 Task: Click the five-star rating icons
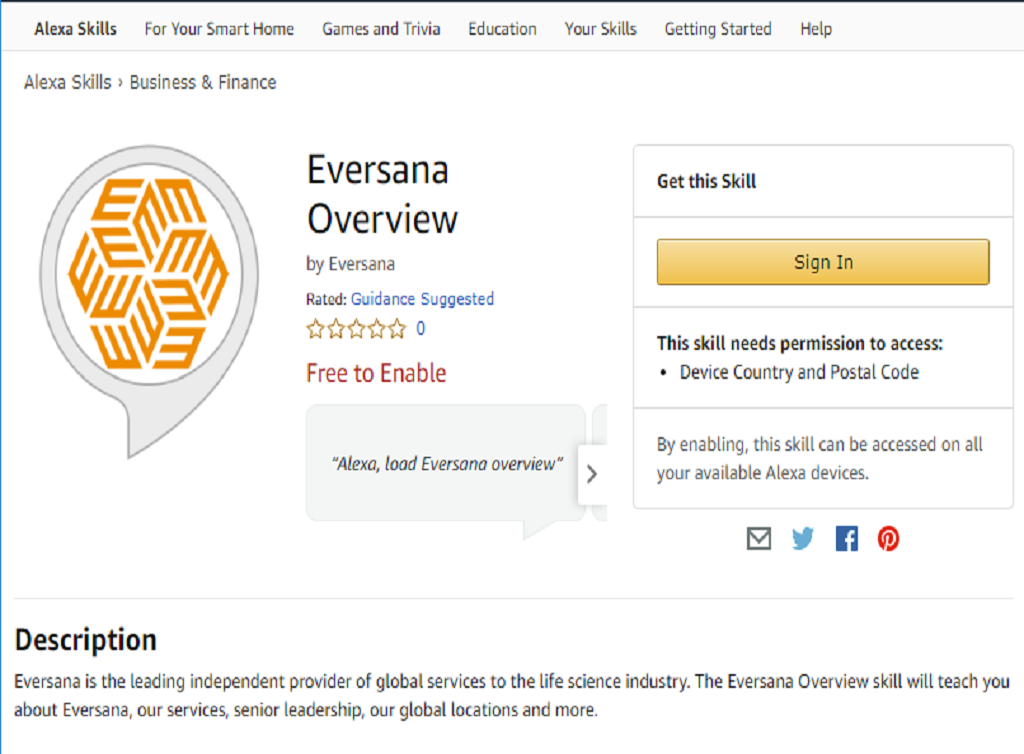click(x=357, y=328)
